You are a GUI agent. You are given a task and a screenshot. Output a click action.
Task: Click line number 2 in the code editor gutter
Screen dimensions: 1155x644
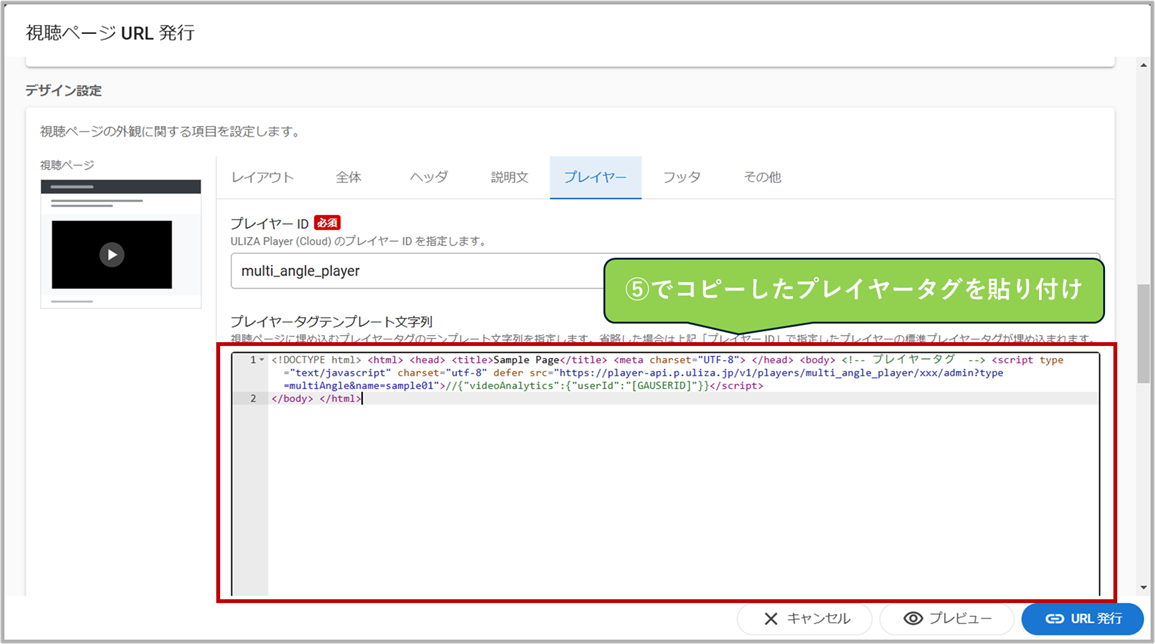tap(253, 399)
